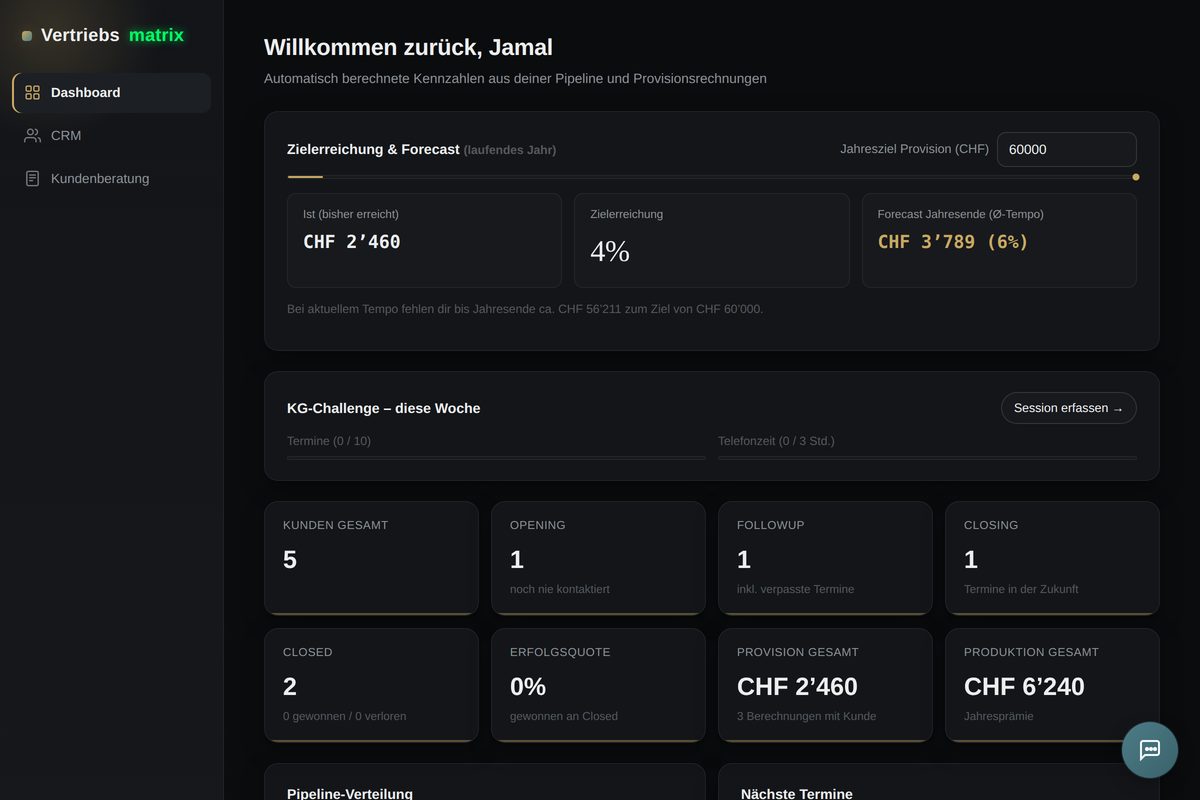
Task: Click the Nächste Termine heading
Action: click(797, 793)
